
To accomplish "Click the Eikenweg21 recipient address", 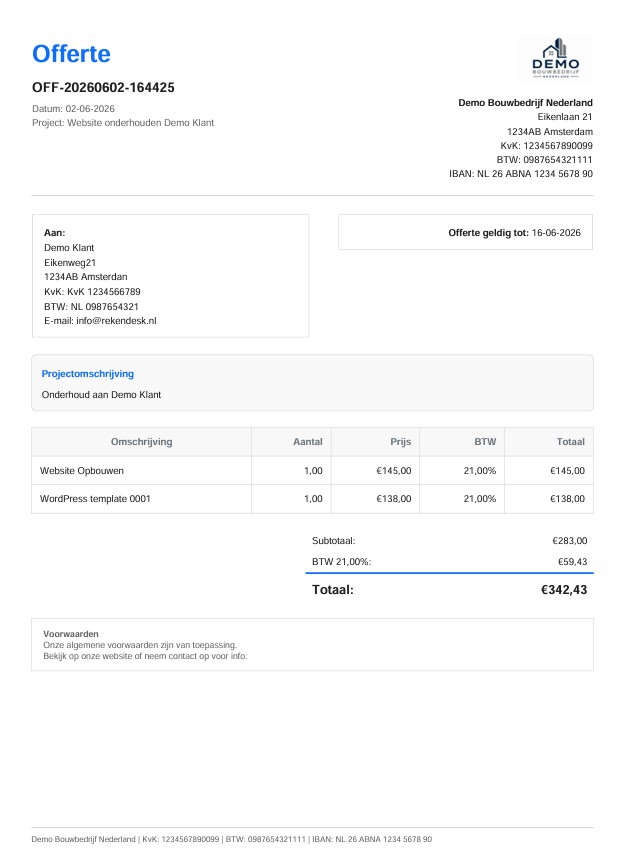I will [70, 263].
